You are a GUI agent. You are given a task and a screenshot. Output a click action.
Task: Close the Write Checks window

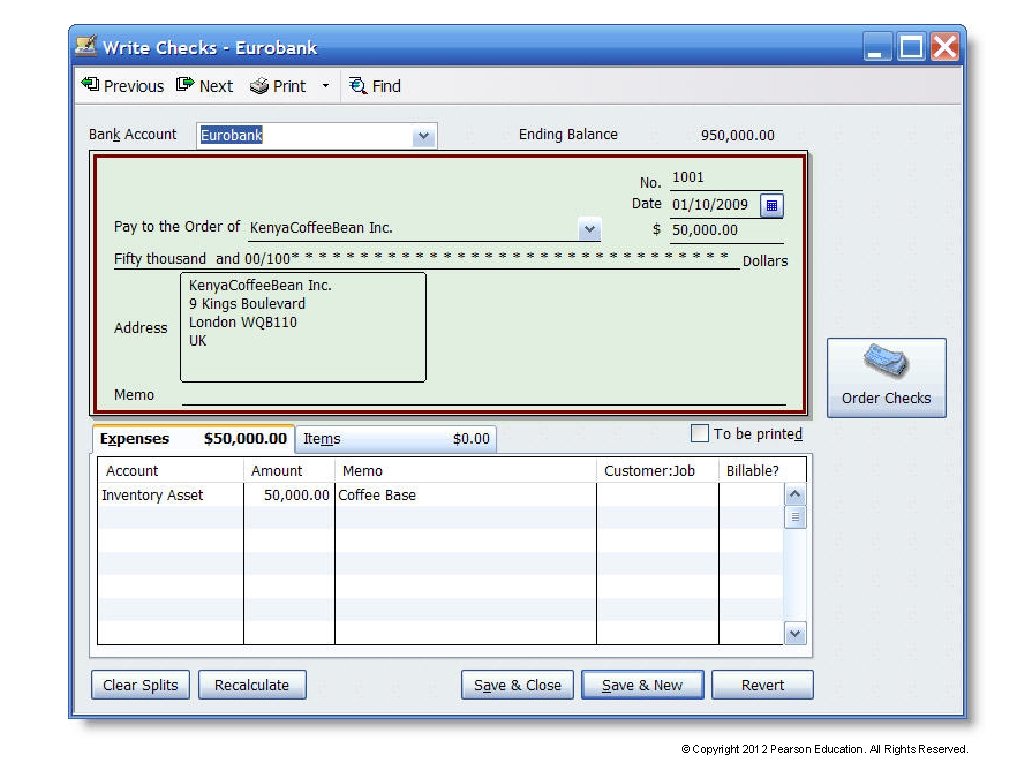point(945,47)
